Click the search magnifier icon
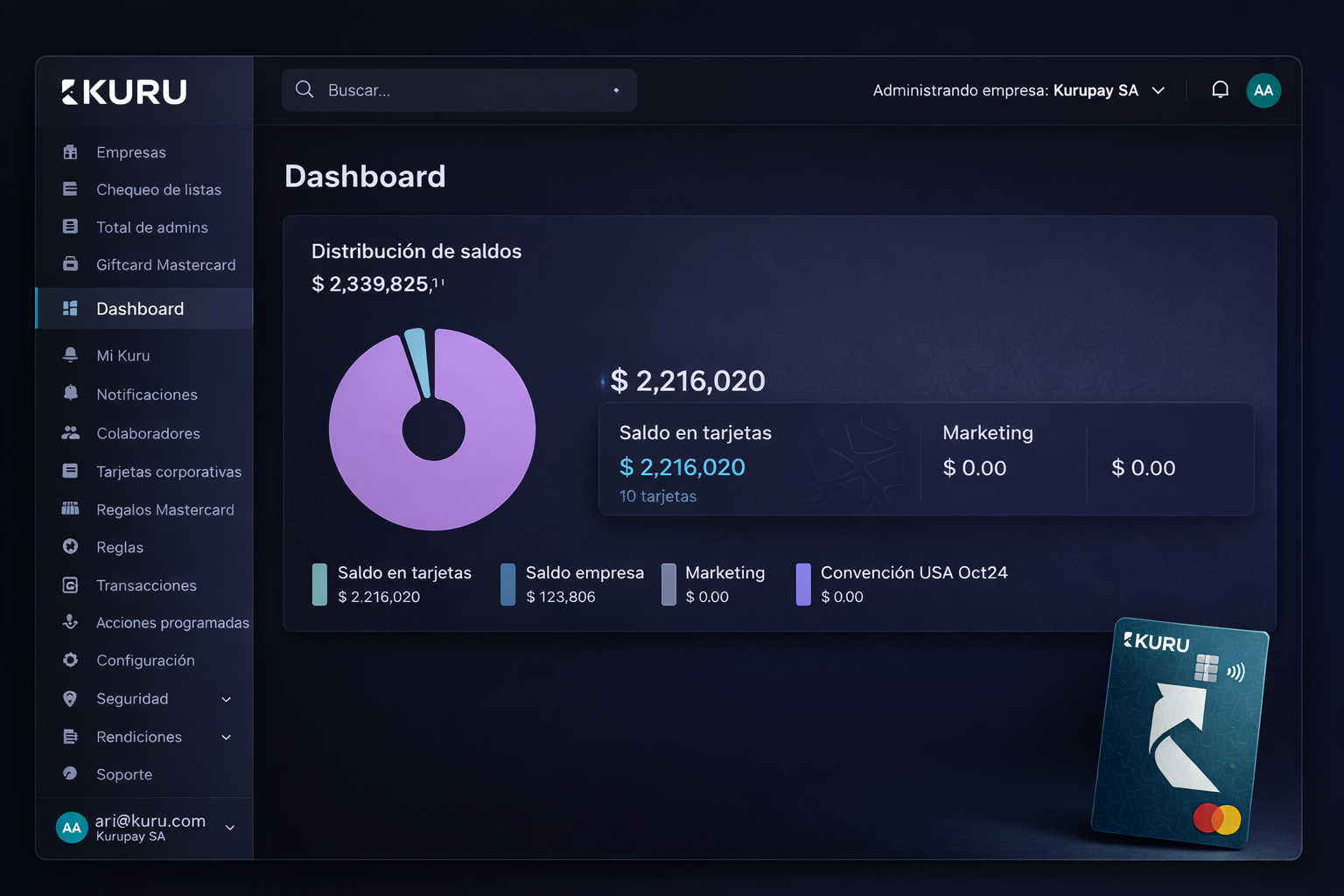Viewport: 1344px width, 896px height. 304,89
